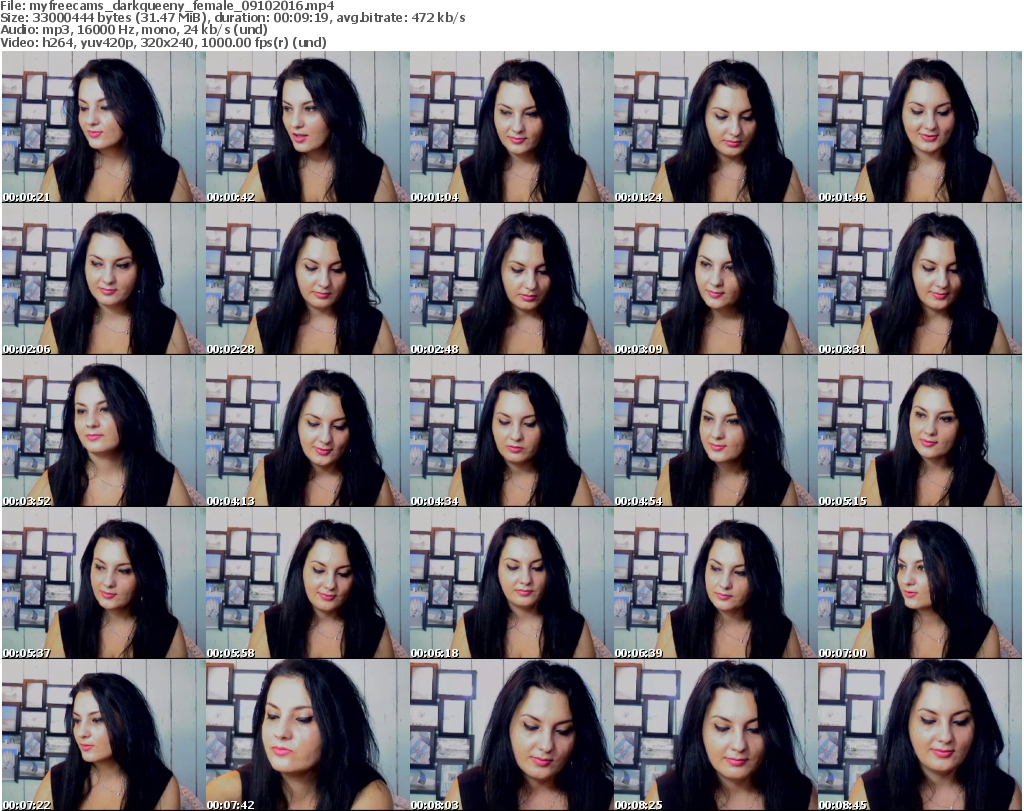Select the frame stamped 00:00:21
This screenshot has height=811, width=1024.
103,127
